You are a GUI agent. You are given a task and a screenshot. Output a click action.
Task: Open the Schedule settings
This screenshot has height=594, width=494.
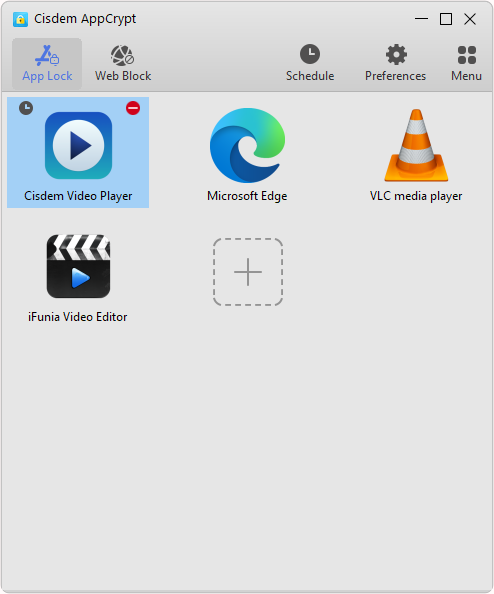[310, 64]
